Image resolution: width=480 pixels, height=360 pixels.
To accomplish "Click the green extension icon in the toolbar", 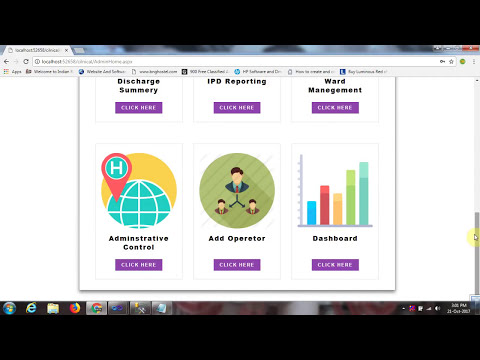I will (x=463, y=62).
